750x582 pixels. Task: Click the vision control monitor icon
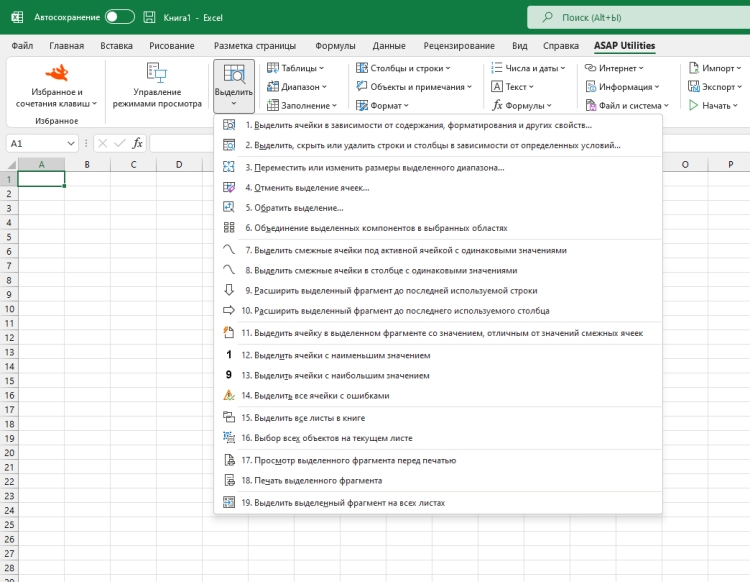(x=156, y=73)
